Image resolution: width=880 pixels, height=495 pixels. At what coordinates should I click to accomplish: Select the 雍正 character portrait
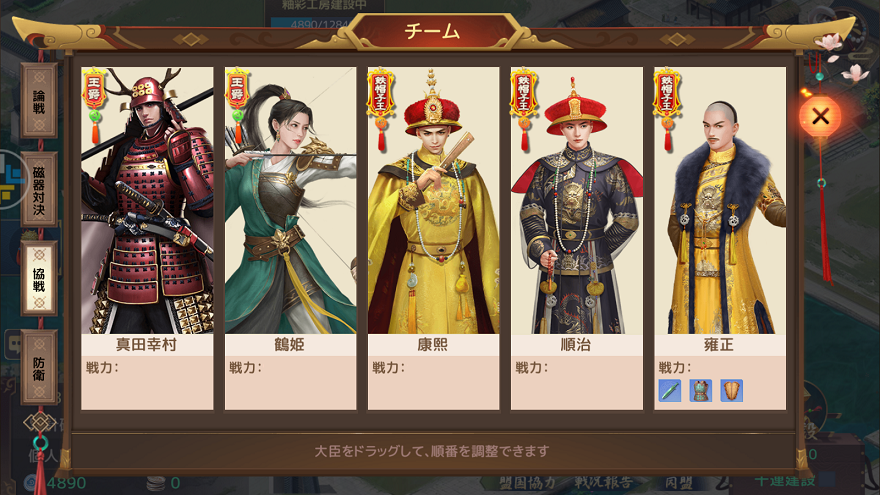(x=719, y=200)
